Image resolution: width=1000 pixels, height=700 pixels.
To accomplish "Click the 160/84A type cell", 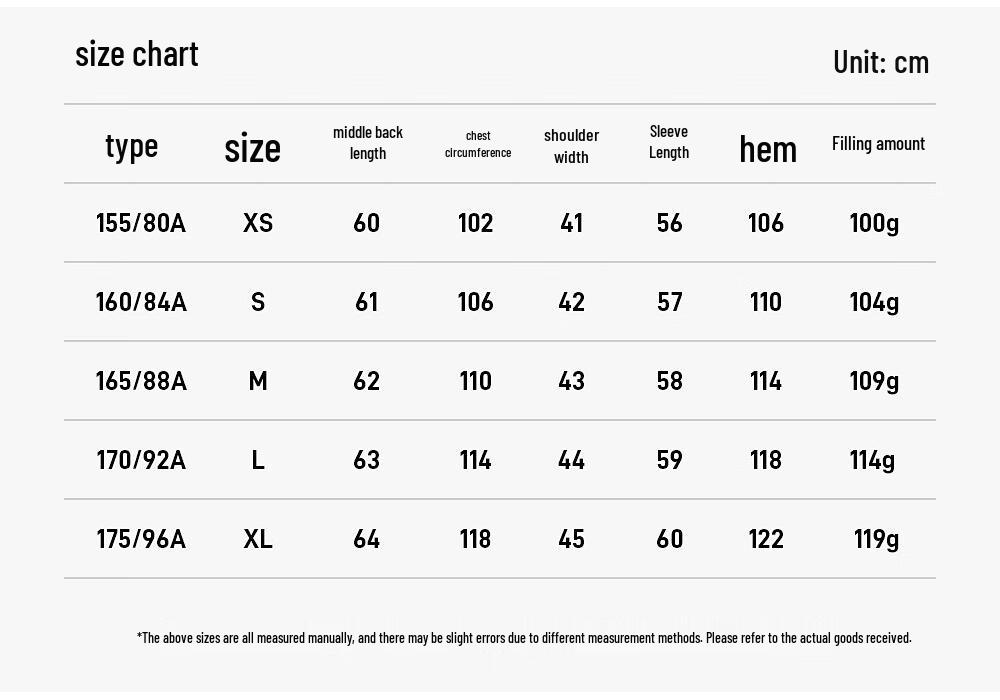I will click(141, 302).
